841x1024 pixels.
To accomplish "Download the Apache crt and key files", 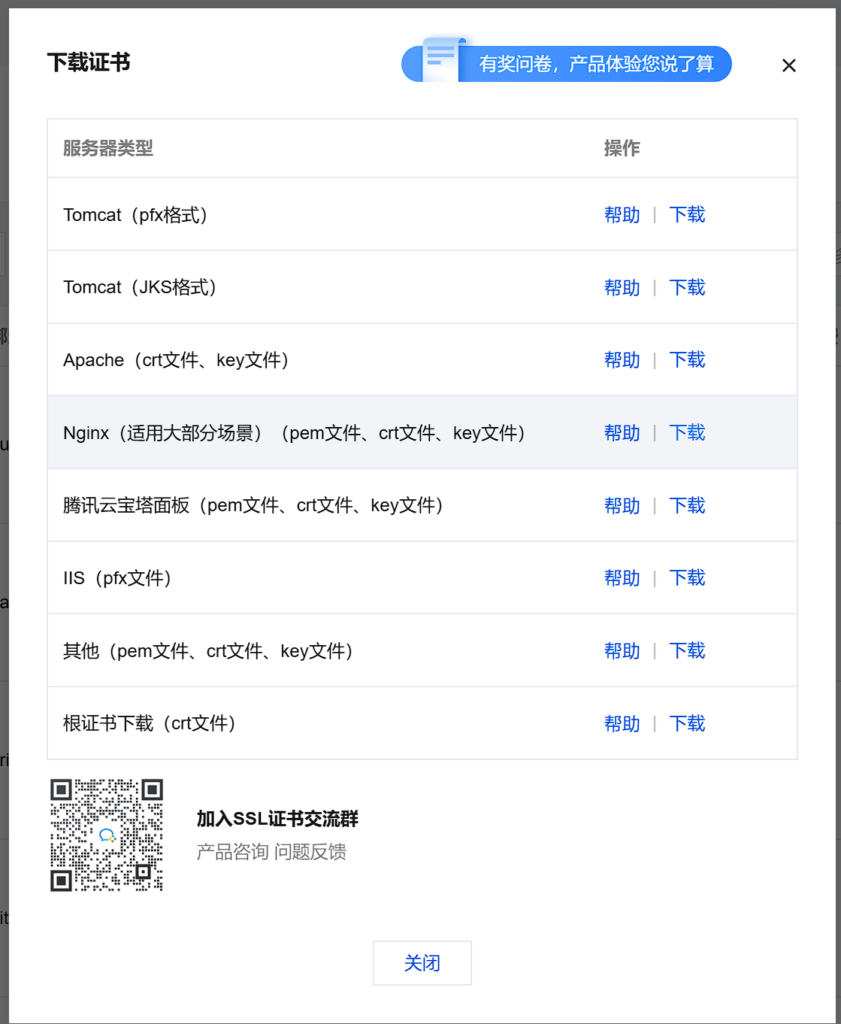I will click(687, 360).
